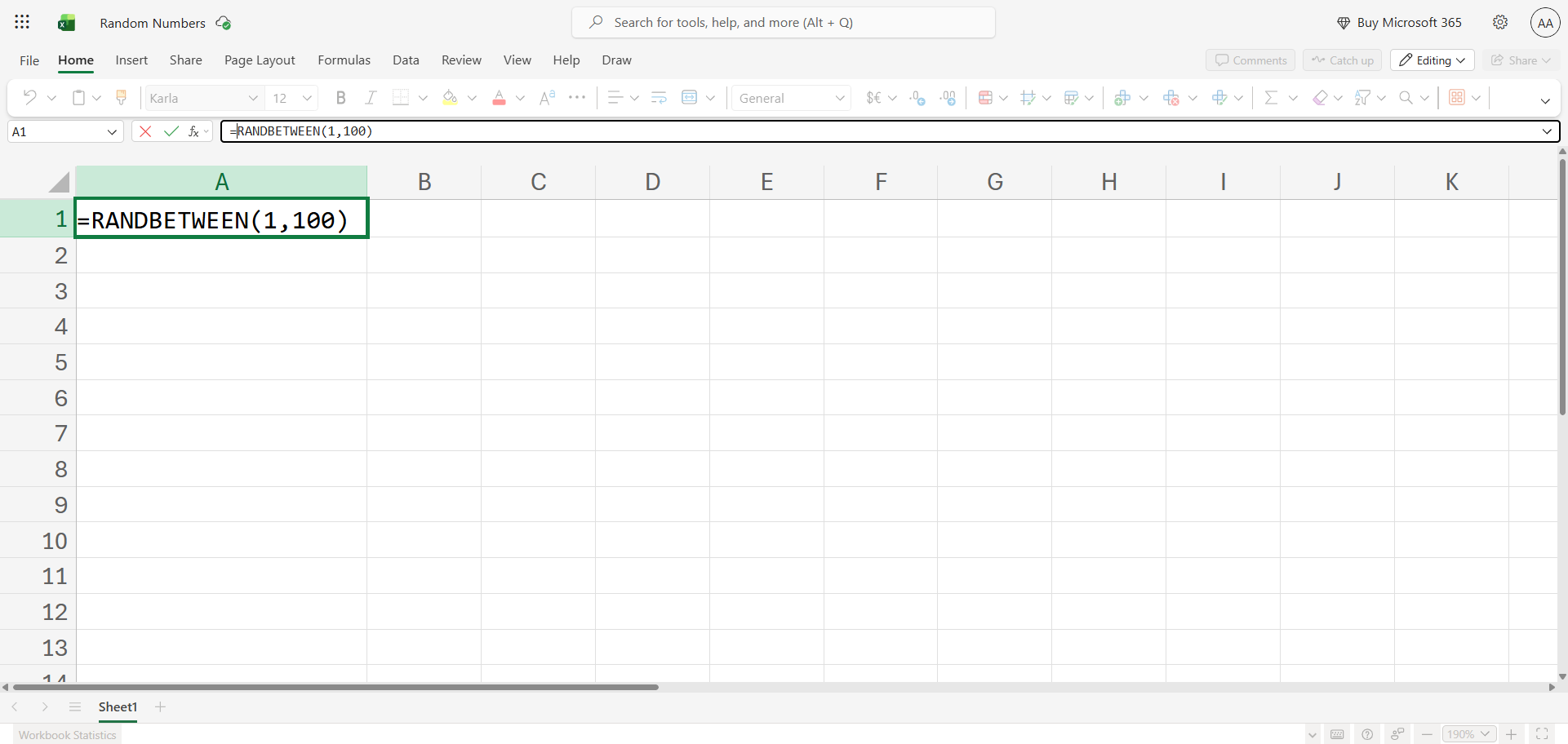
Task: Toggle Wrap Text
Action: click(659, 98)
